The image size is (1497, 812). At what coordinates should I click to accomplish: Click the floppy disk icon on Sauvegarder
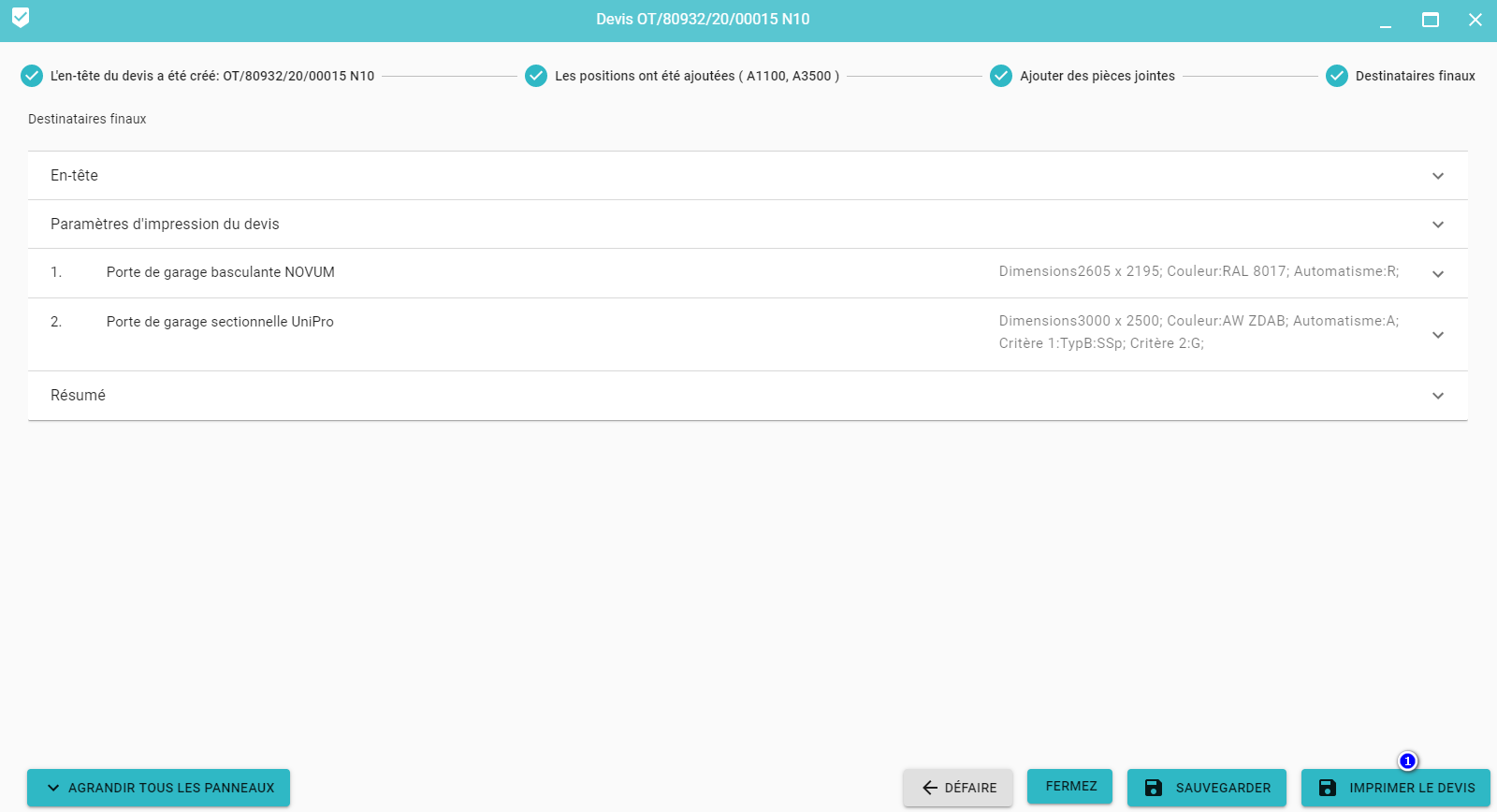(1154, 788)
